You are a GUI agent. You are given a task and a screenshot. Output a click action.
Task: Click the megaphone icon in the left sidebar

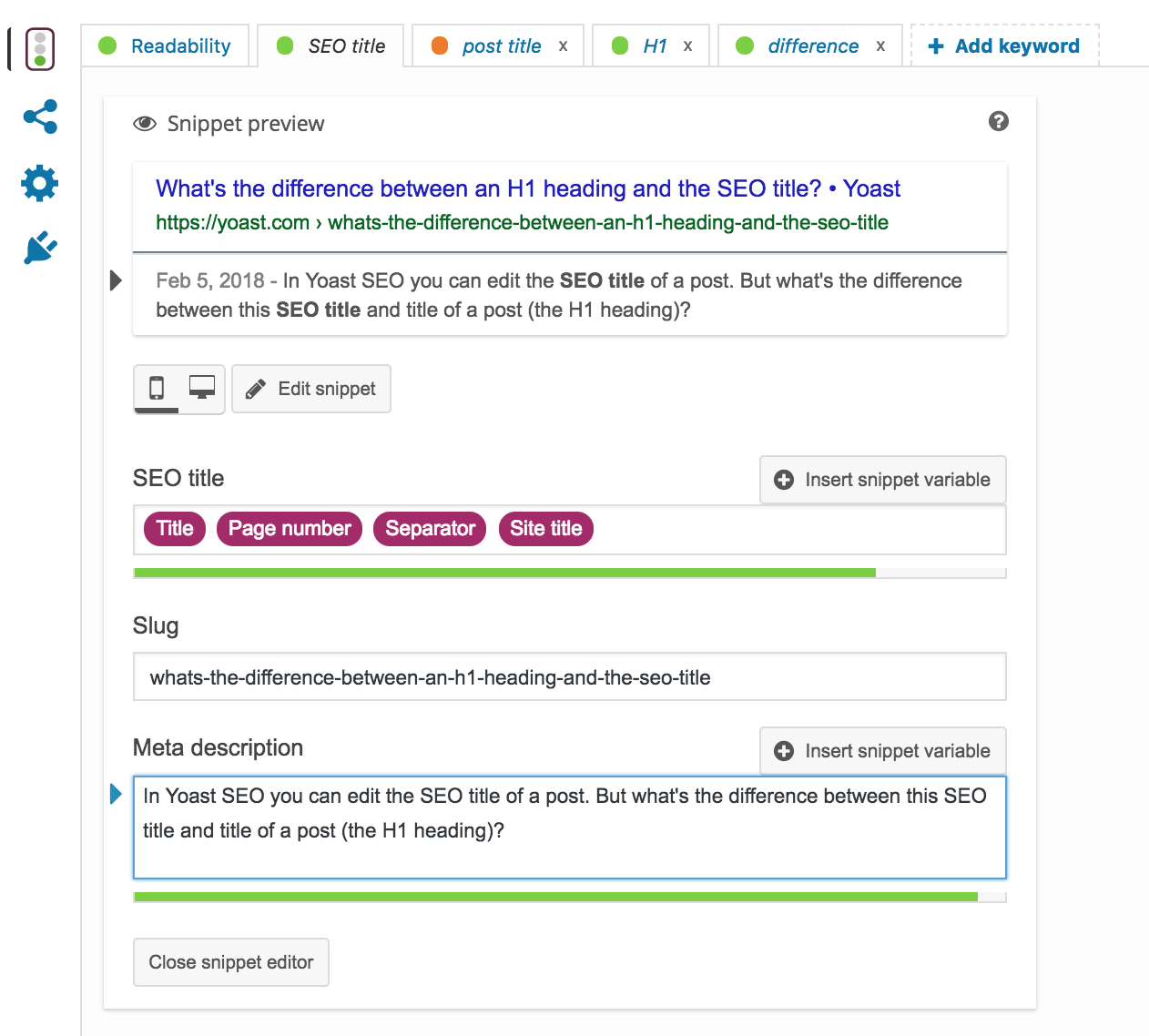[38, 248]
